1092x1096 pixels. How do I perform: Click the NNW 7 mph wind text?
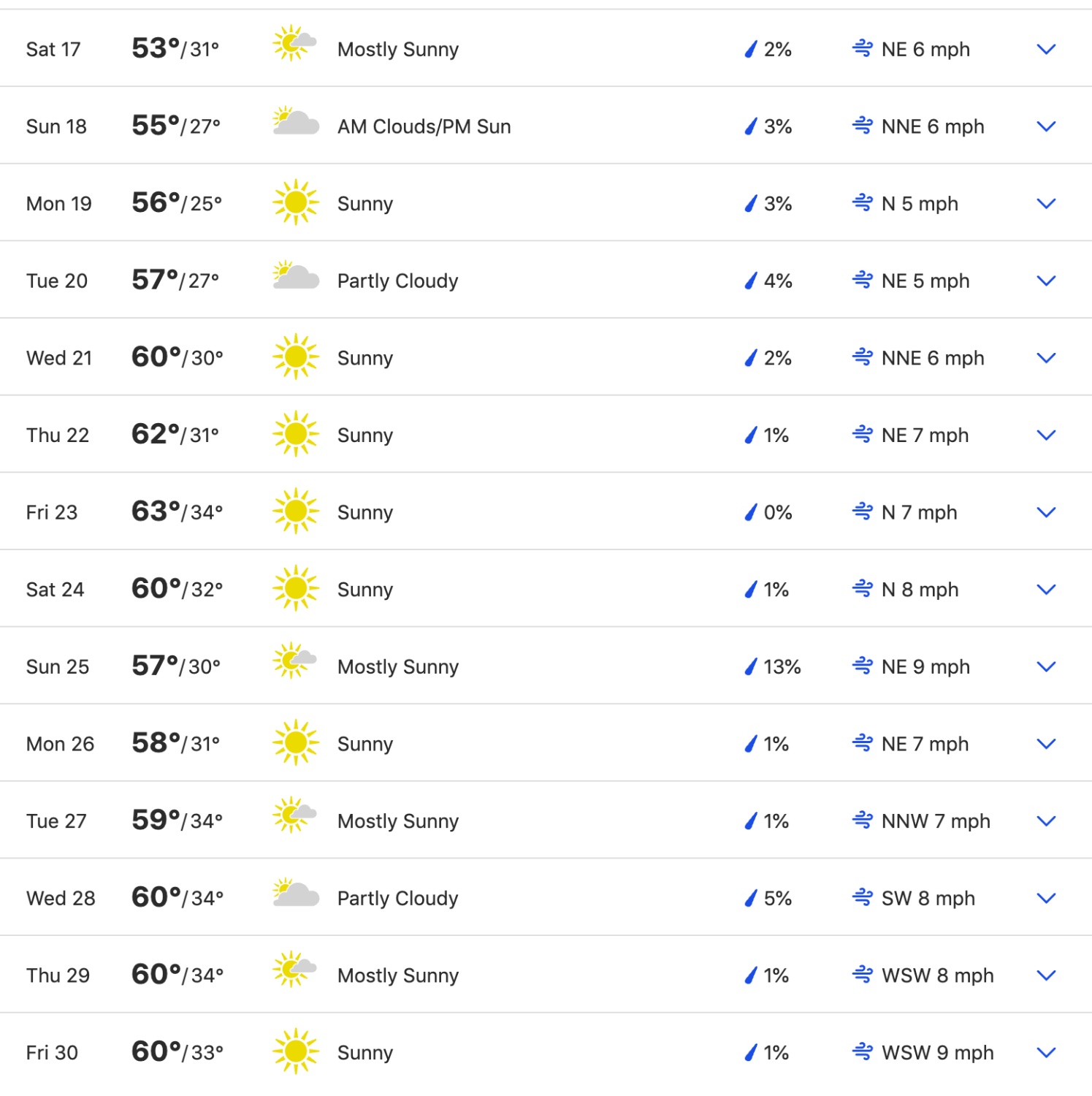point(936,821)
